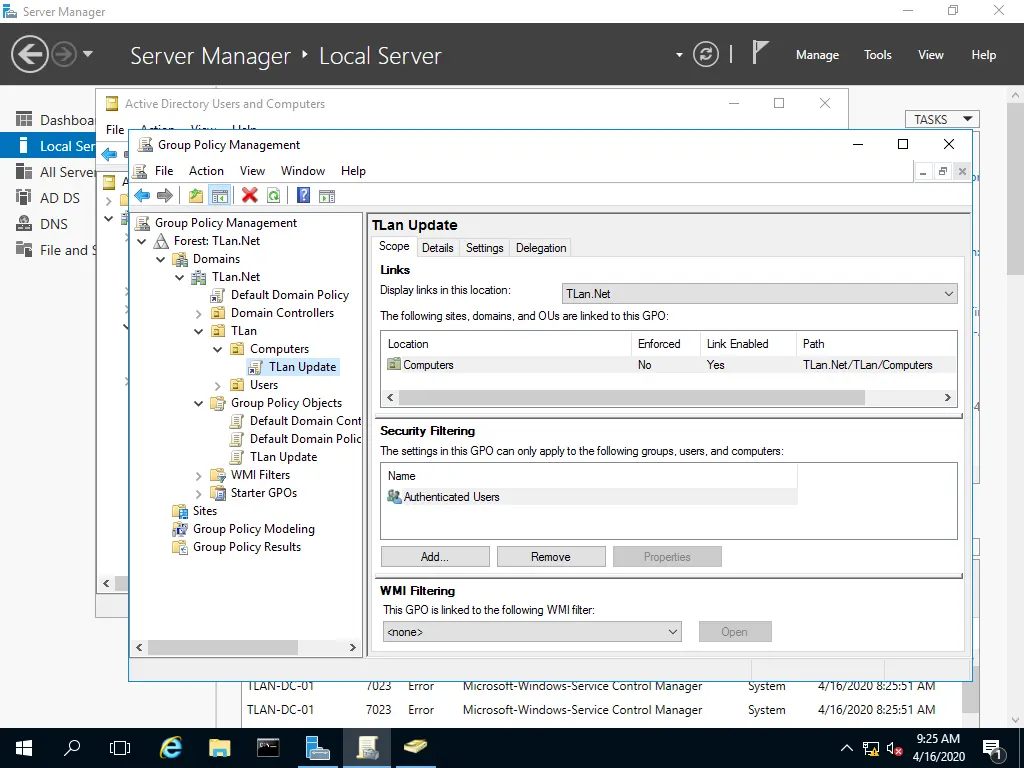Click the Link Enabled column header
This screenshot has height=768, width=1024.
click(748, 344)
